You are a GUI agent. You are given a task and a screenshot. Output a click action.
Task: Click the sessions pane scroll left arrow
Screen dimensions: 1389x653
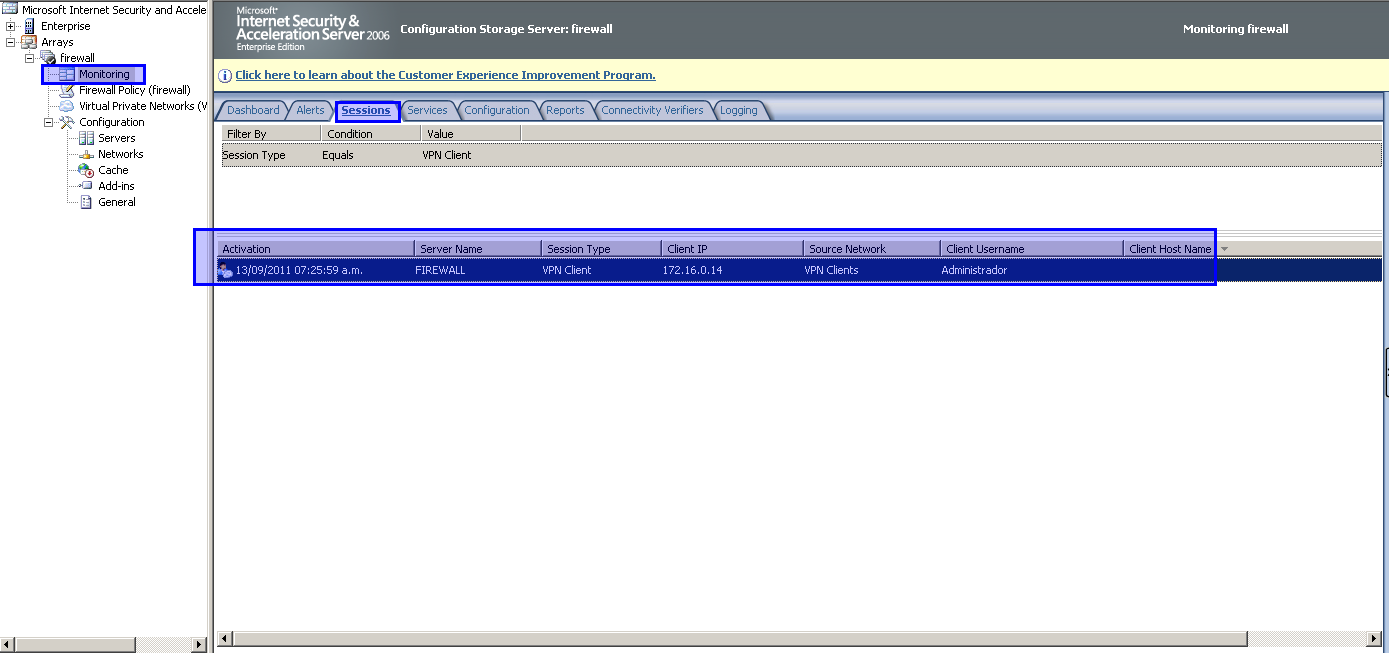[x=225, y=639]
